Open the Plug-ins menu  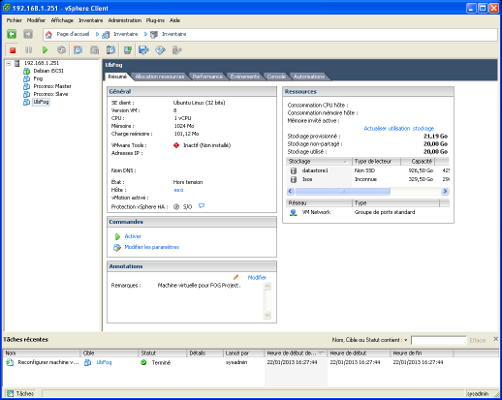[x=155, y=20]
